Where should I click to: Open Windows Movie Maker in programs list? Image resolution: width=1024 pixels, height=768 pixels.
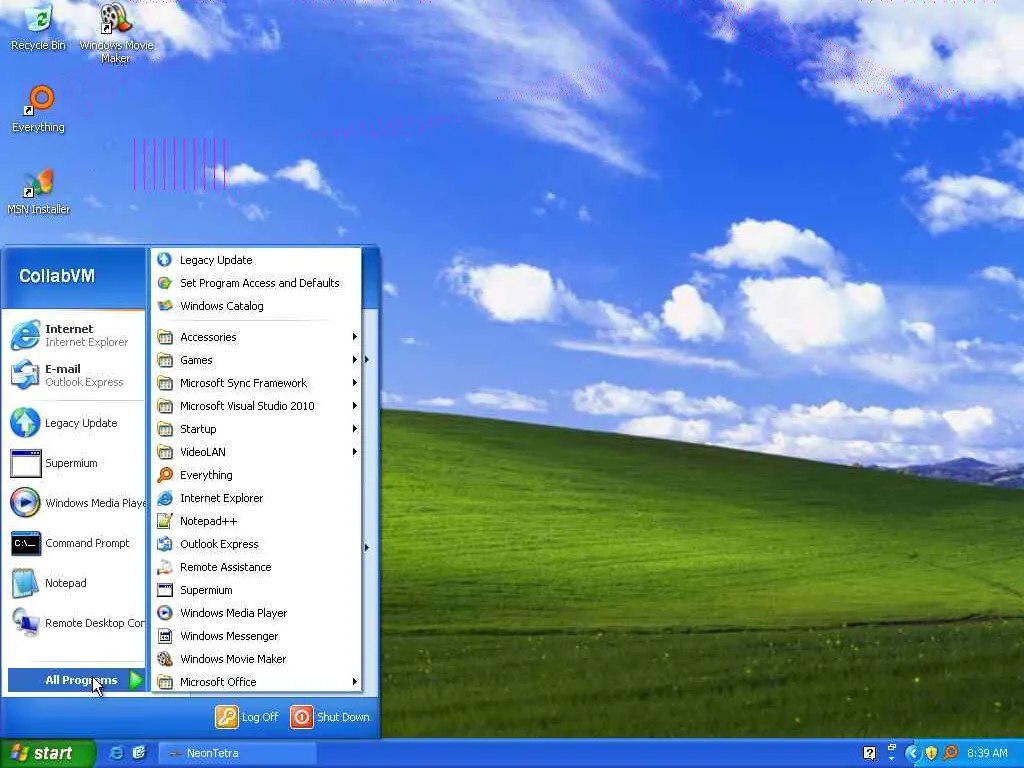257,659
